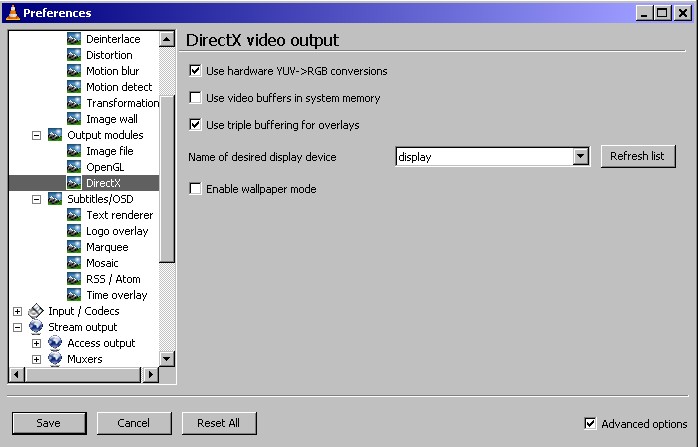Image resolution: width=698 pixels, height=447 pixels.
Task: Open the display device dropdown arrow
Action: coord(580,156)
